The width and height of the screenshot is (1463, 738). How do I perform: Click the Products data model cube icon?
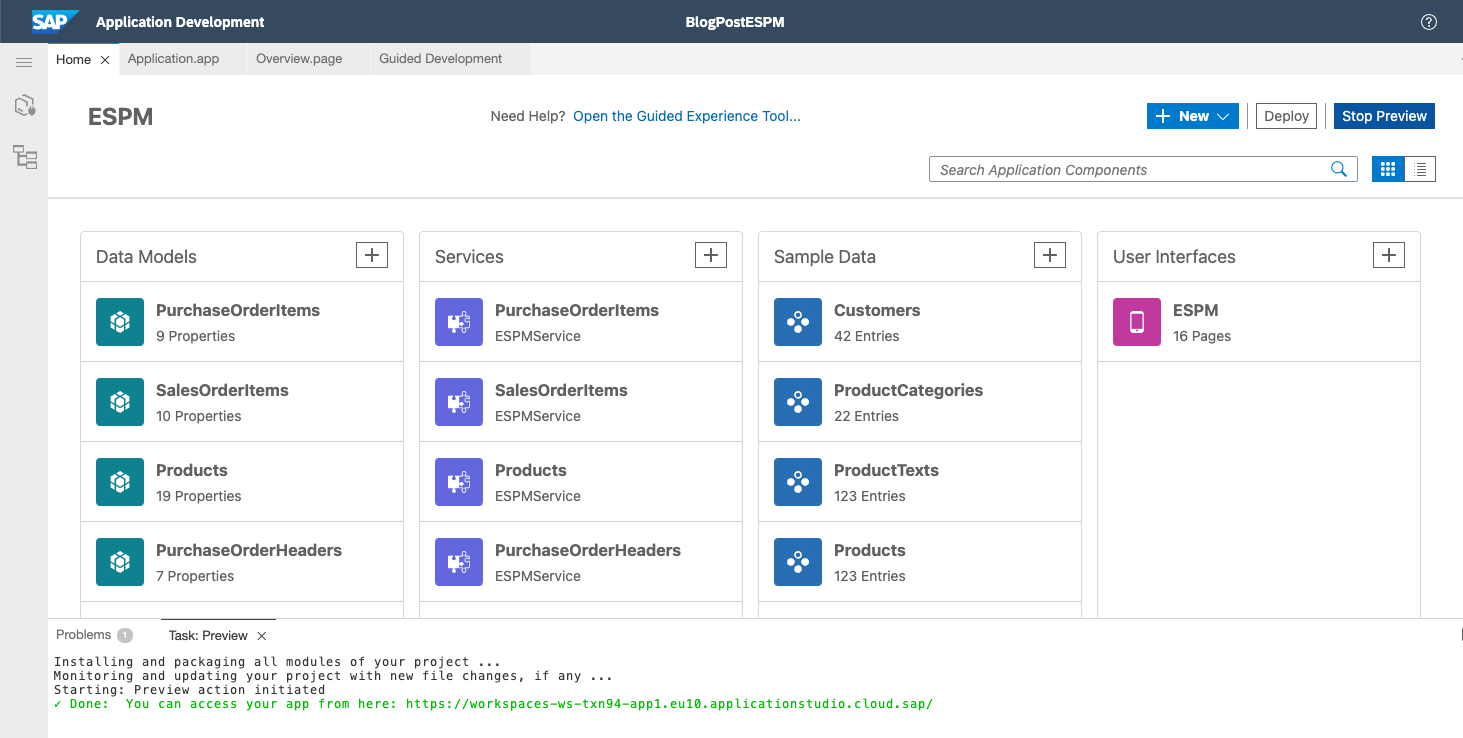[x=119, y=481]
